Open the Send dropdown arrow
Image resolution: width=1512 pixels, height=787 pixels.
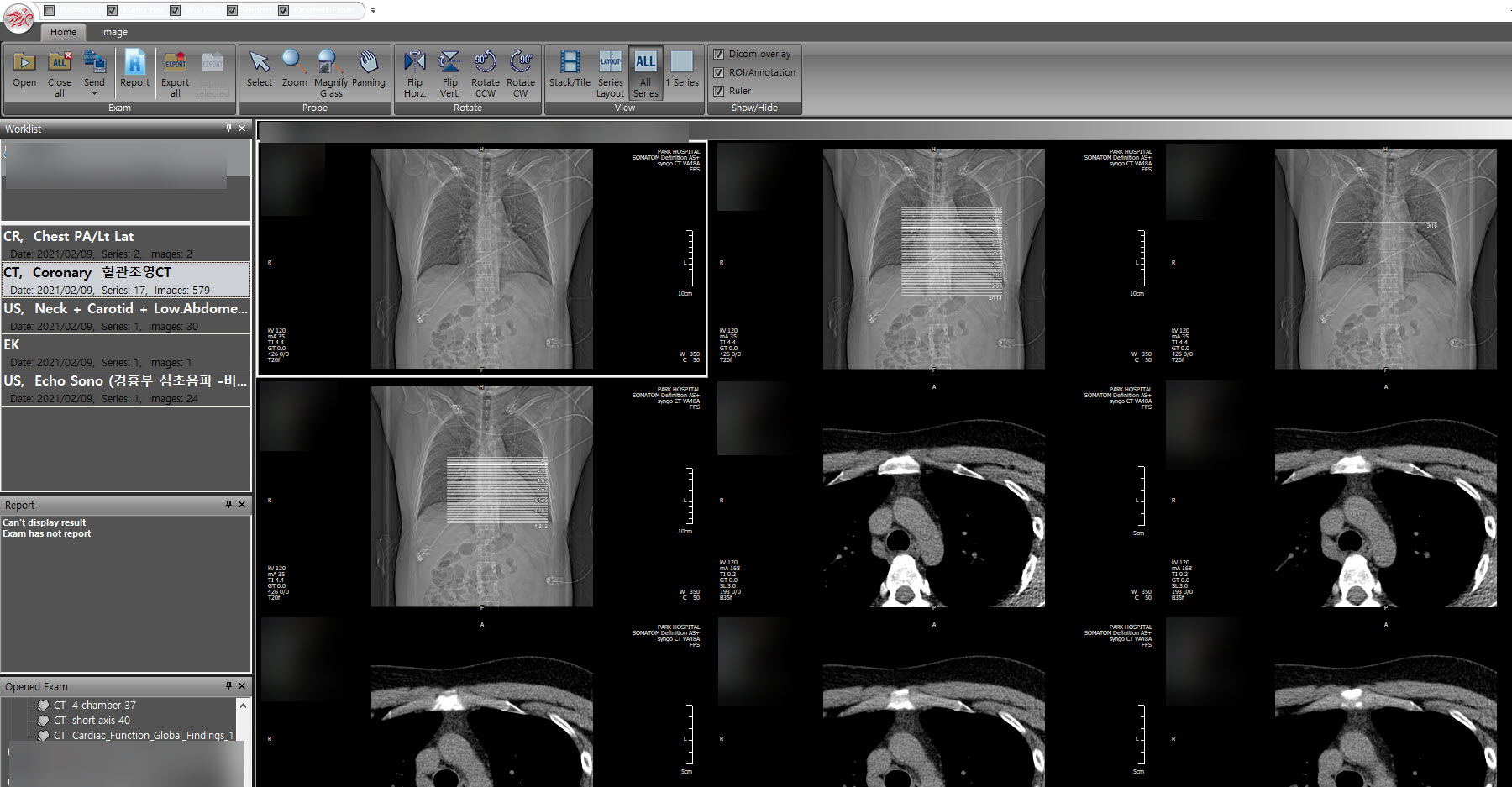[x=94, y=93]
